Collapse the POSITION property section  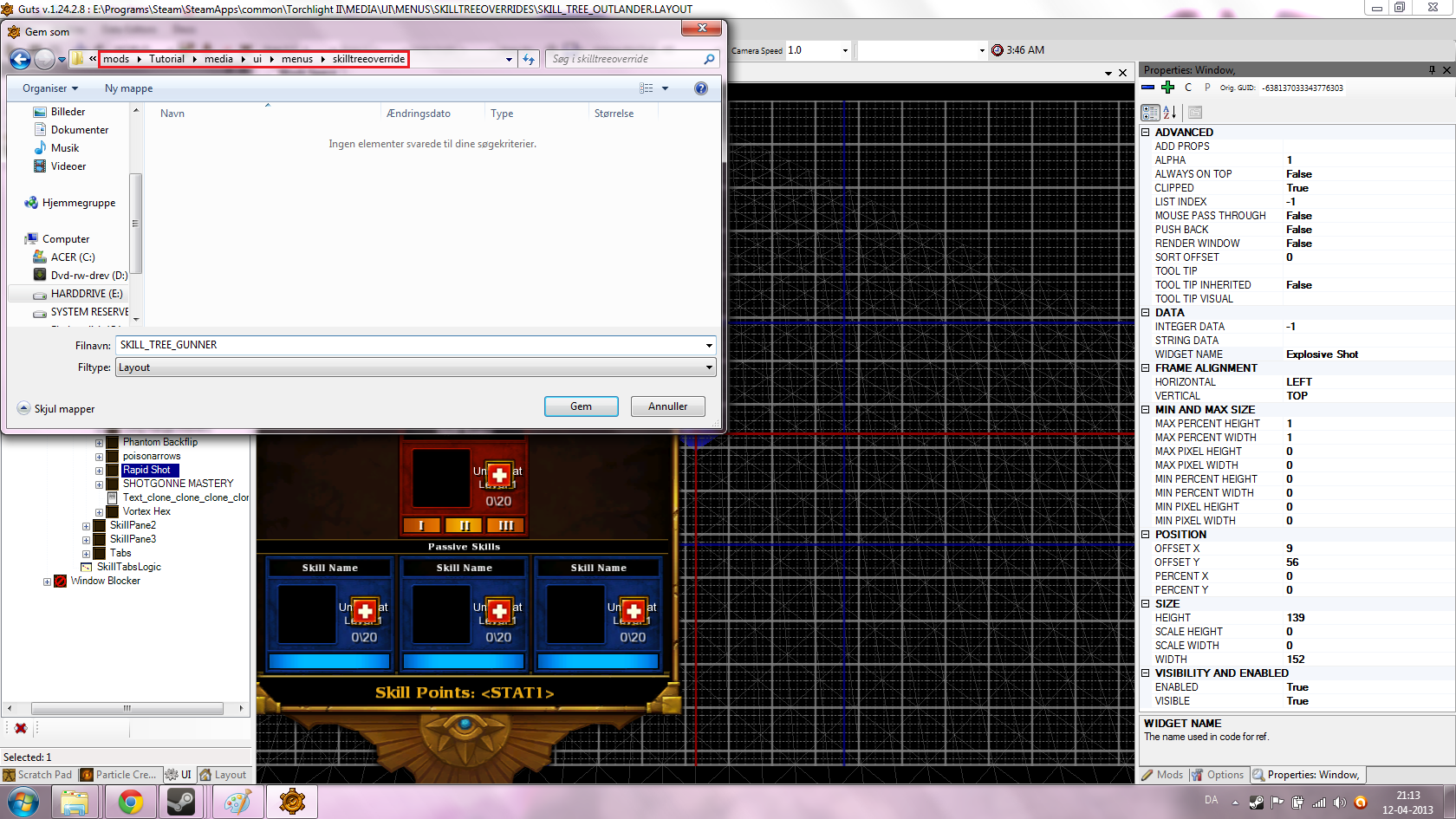pos(1146,535)
